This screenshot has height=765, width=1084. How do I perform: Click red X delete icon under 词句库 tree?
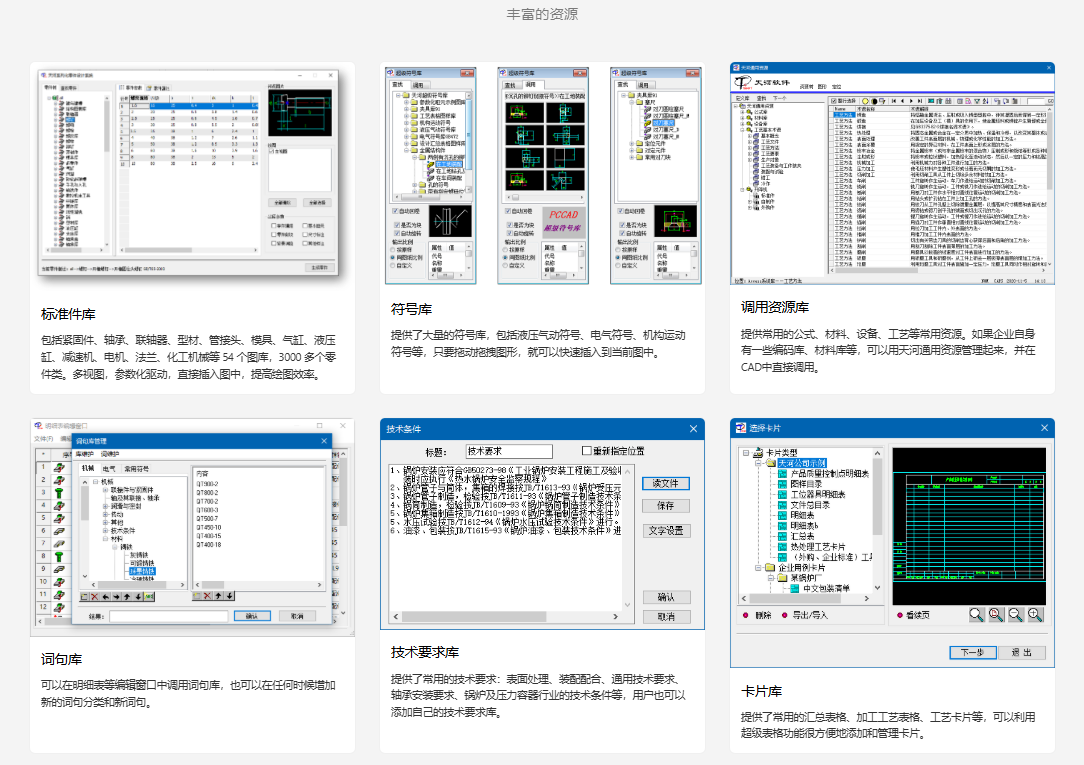click(x=95, y=596)
